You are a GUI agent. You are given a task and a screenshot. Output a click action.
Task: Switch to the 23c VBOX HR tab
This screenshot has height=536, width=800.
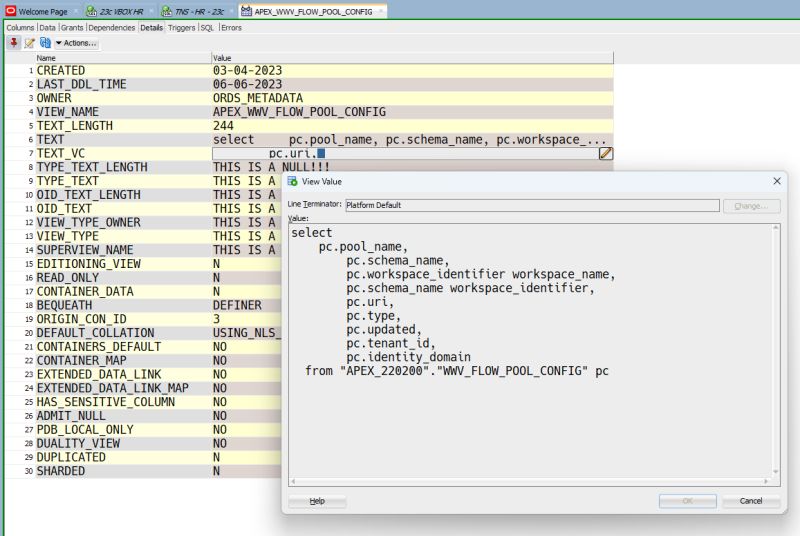click(121, 11)
